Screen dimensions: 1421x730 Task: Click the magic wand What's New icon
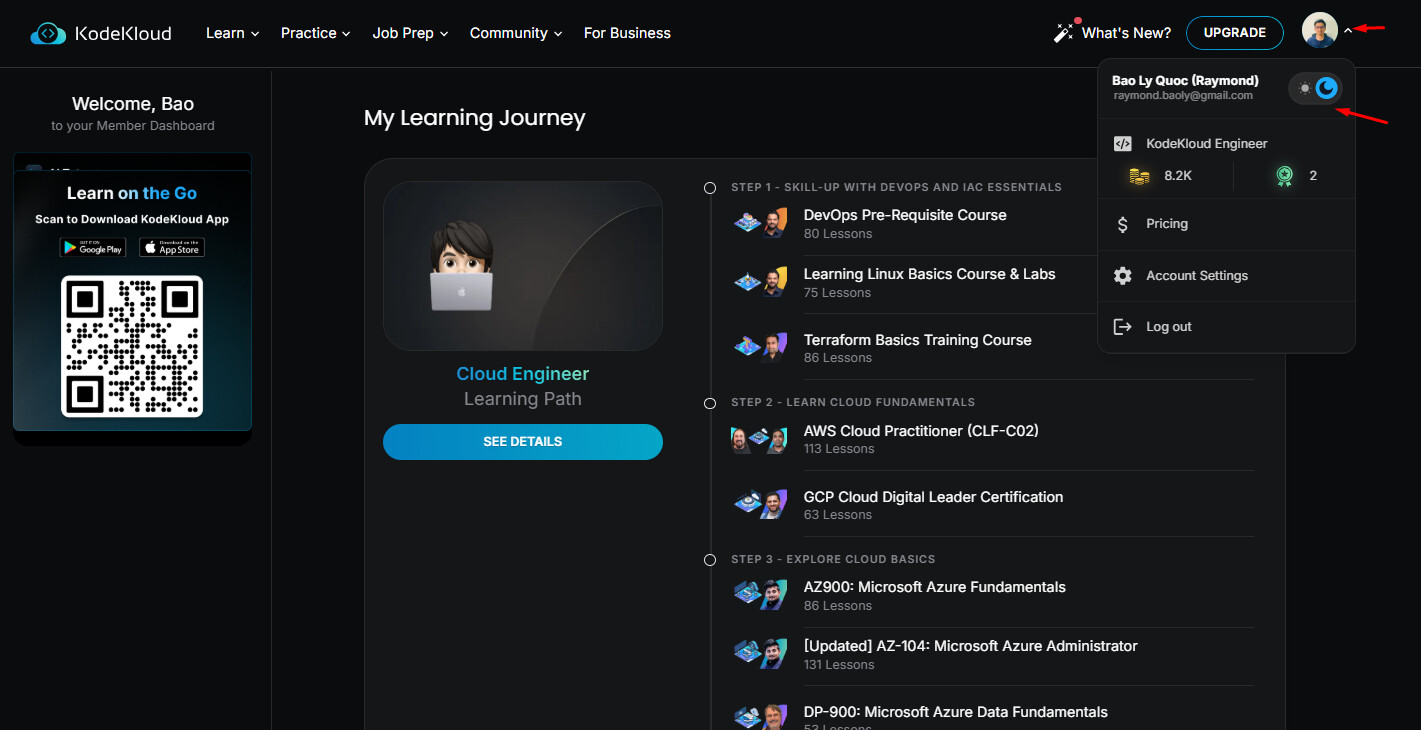[x=1064, y=33]
